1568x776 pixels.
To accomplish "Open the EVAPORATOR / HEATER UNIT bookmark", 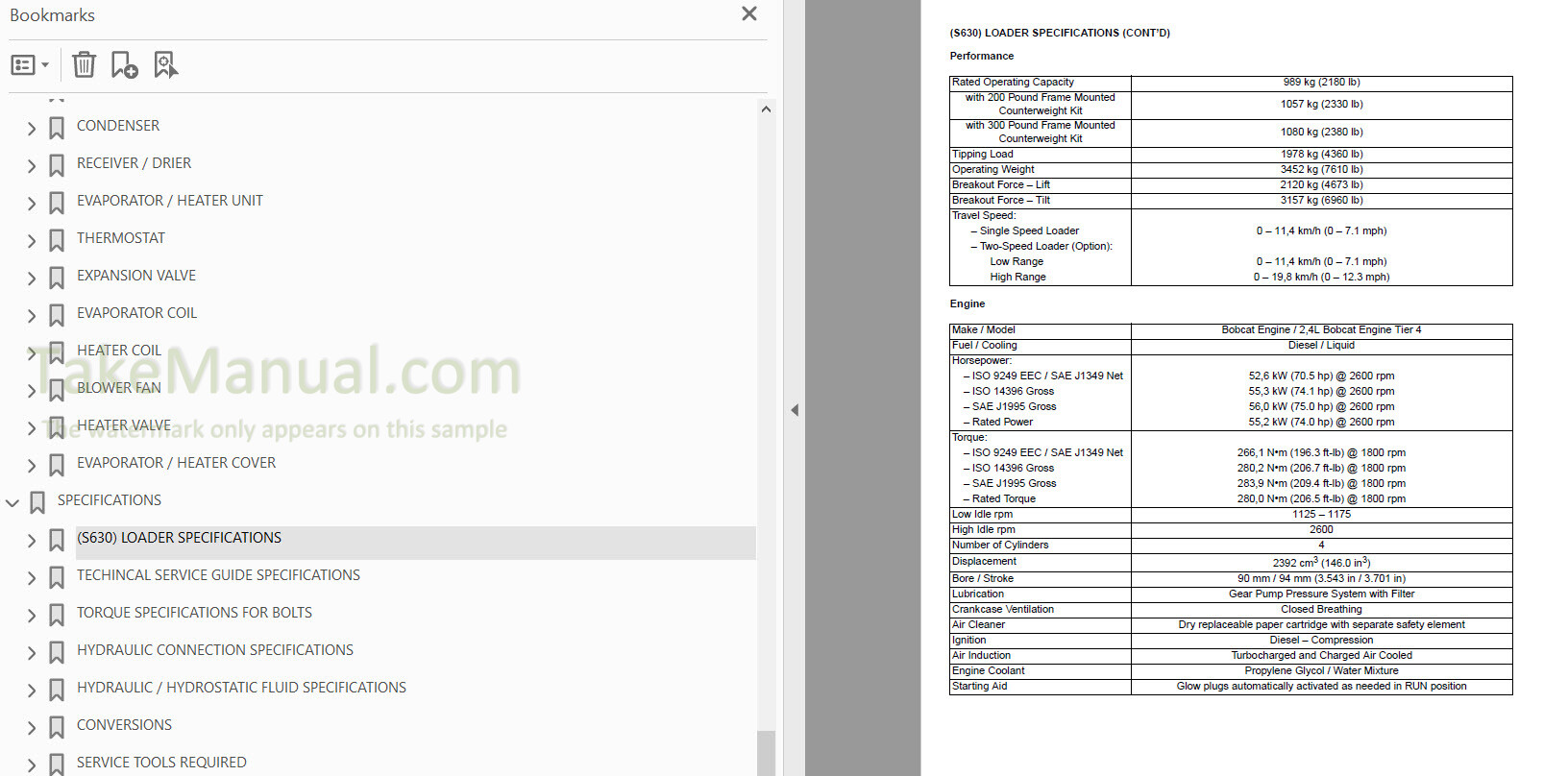I will 169,201.
